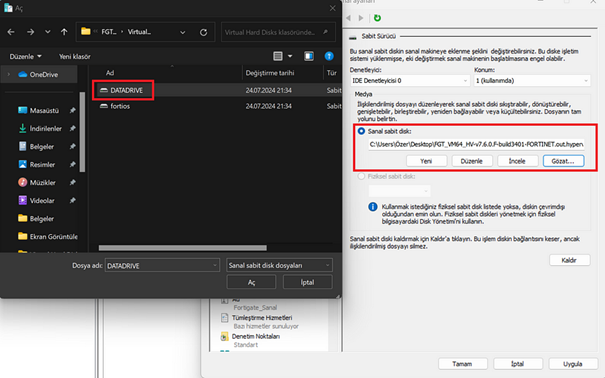
Task: Select Tümleştirme Hizmetleri in settings list
Action: [x=262, y=318]
